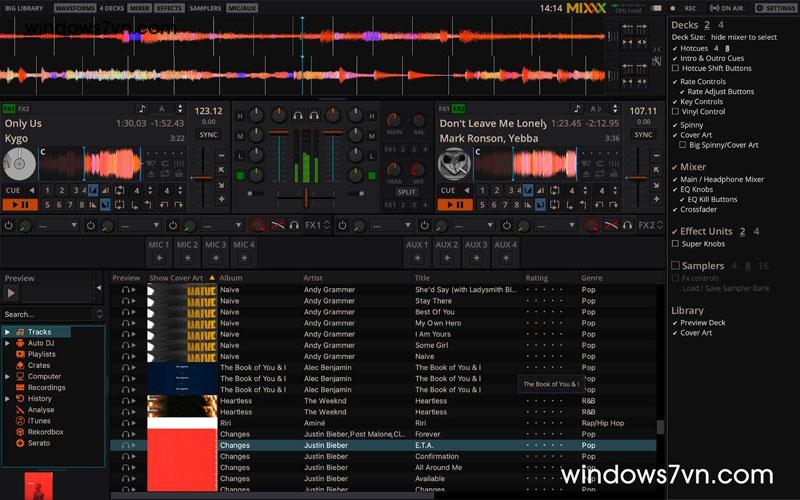Enable Samplers checkbox
This screenshot has height=500, width=800.
675,265
